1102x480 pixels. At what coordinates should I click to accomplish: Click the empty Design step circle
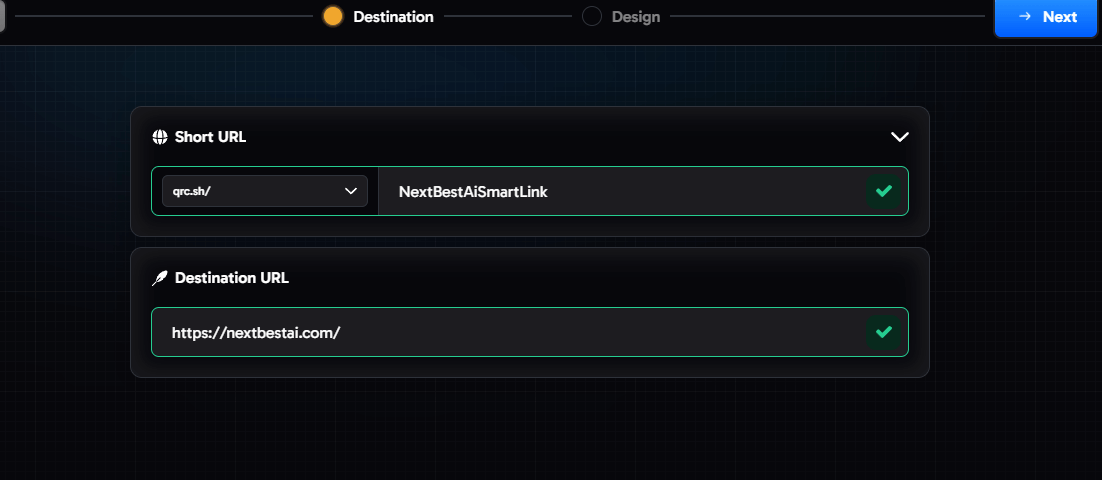592,16
